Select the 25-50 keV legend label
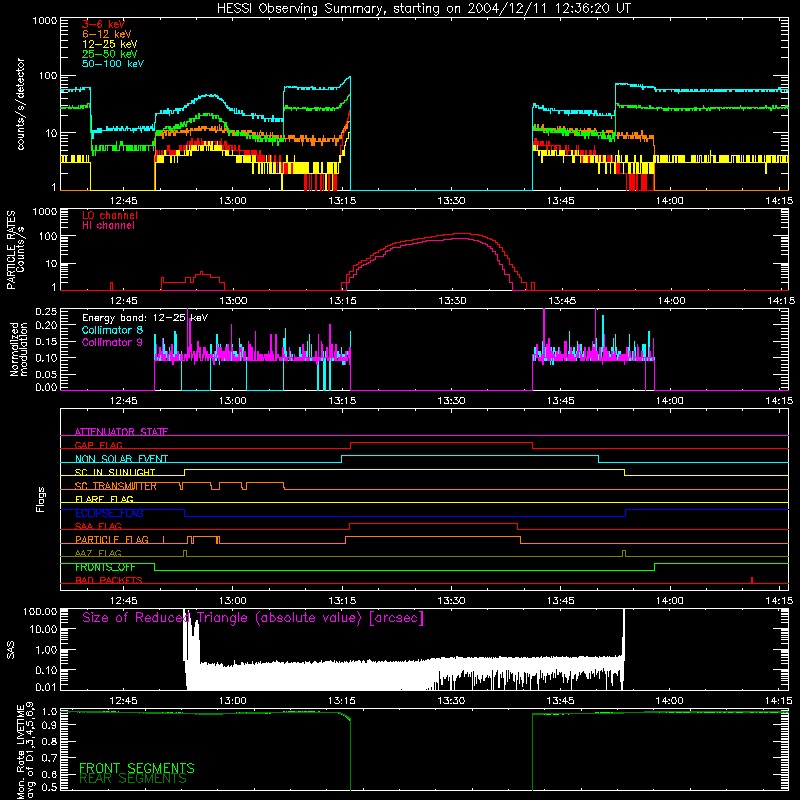Screen dimensions: 800x800 tap(110, 54)
